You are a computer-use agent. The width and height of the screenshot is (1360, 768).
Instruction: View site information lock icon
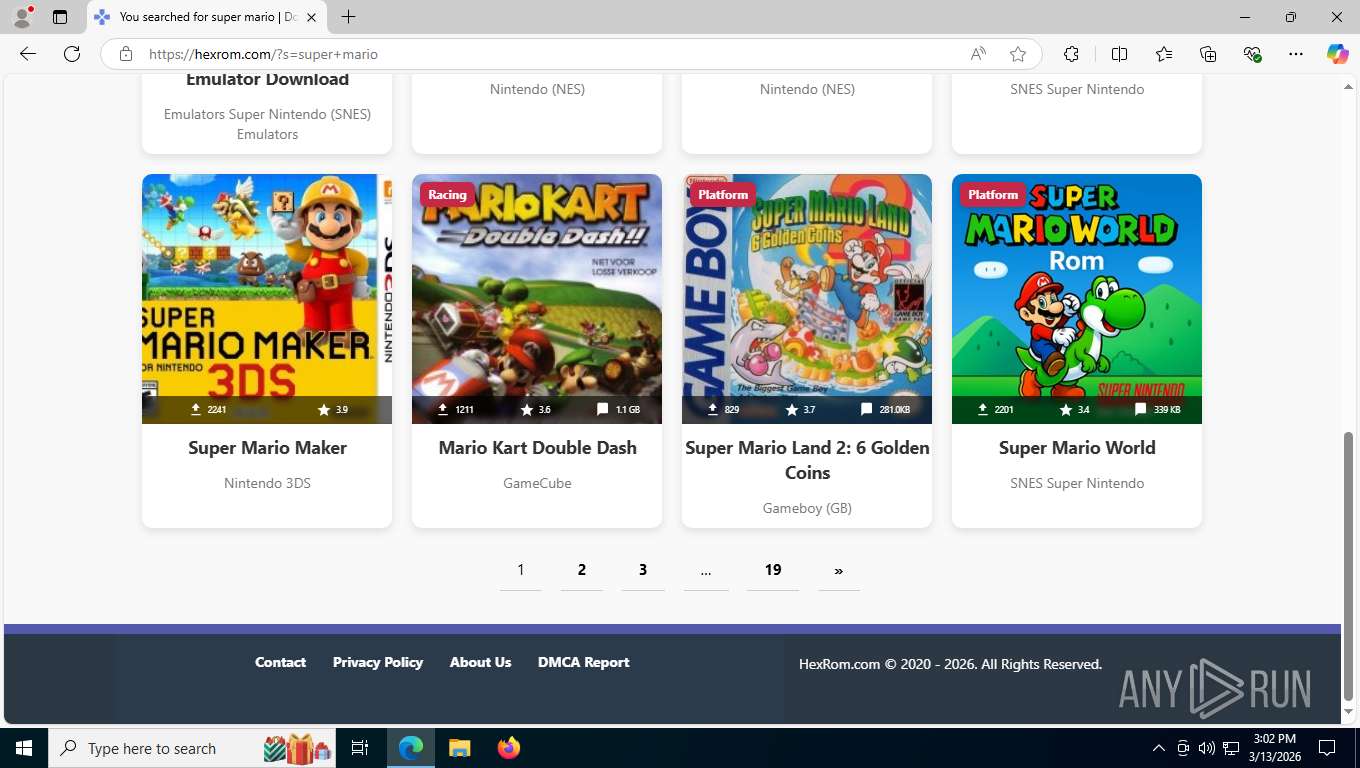(126, 54)
